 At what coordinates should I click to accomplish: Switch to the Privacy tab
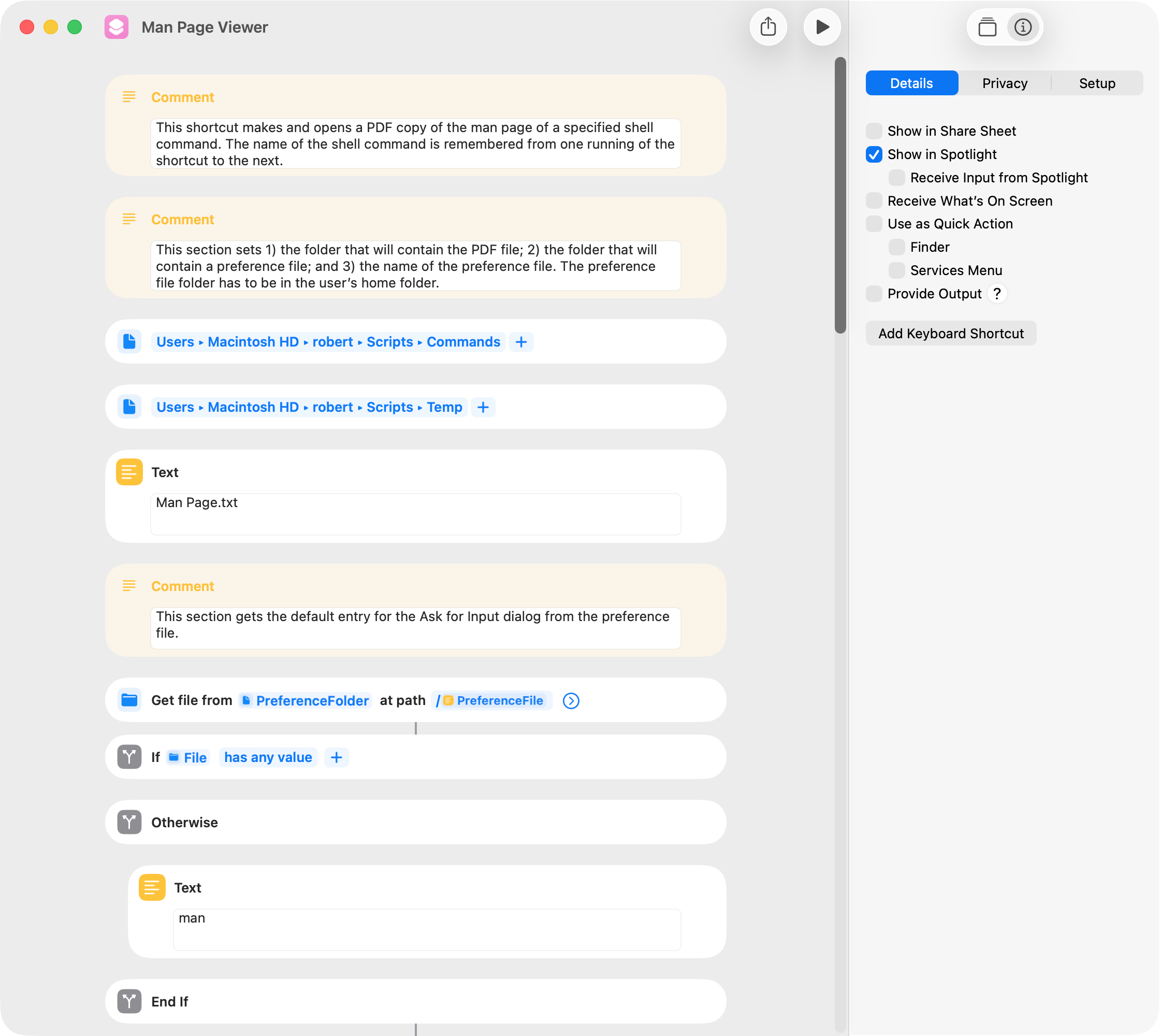pyautogui.click(x=1004, y=83)
